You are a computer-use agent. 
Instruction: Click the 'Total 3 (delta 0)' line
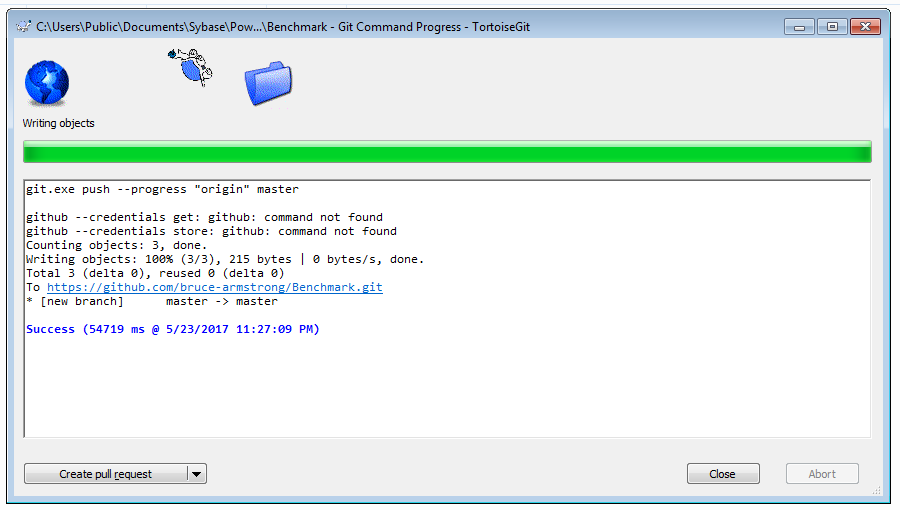[155, 273]
